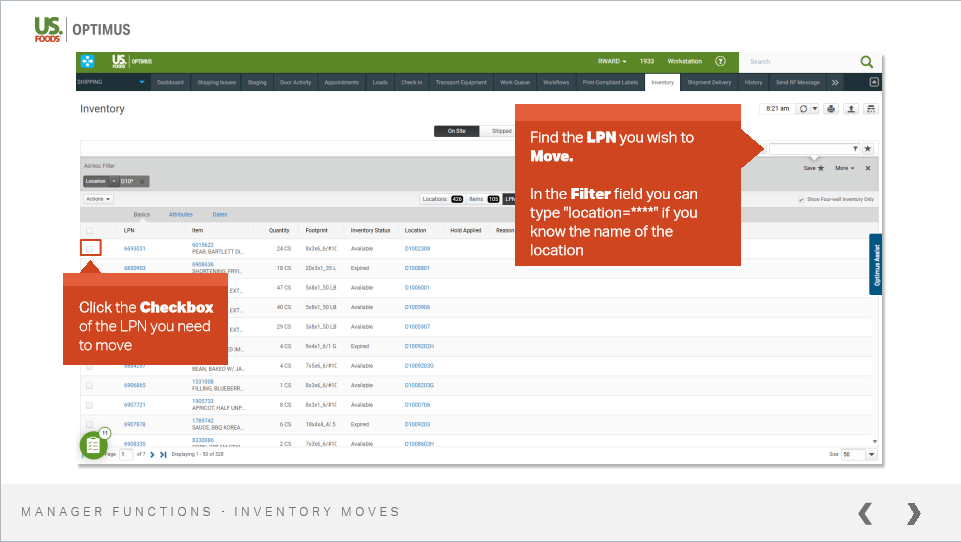This screenshot has height=542, width=961.
Task: Open location link D1000706
Action: click(417, 405)
